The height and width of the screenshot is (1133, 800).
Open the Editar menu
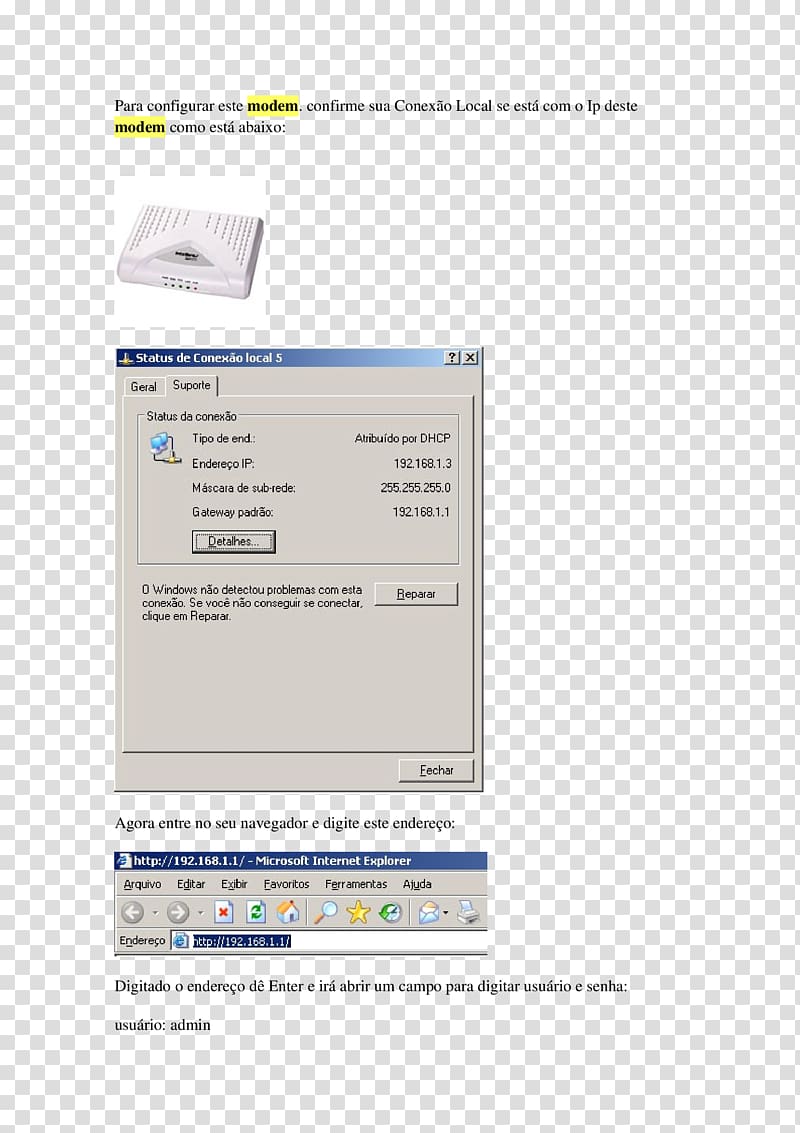pos(191,884)
